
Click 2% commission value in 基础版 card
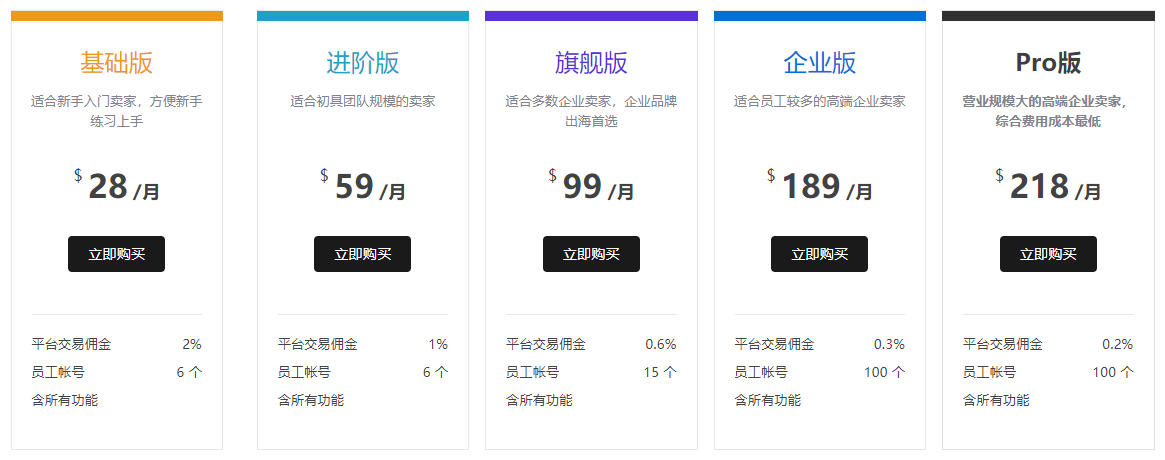click(192, 344)
